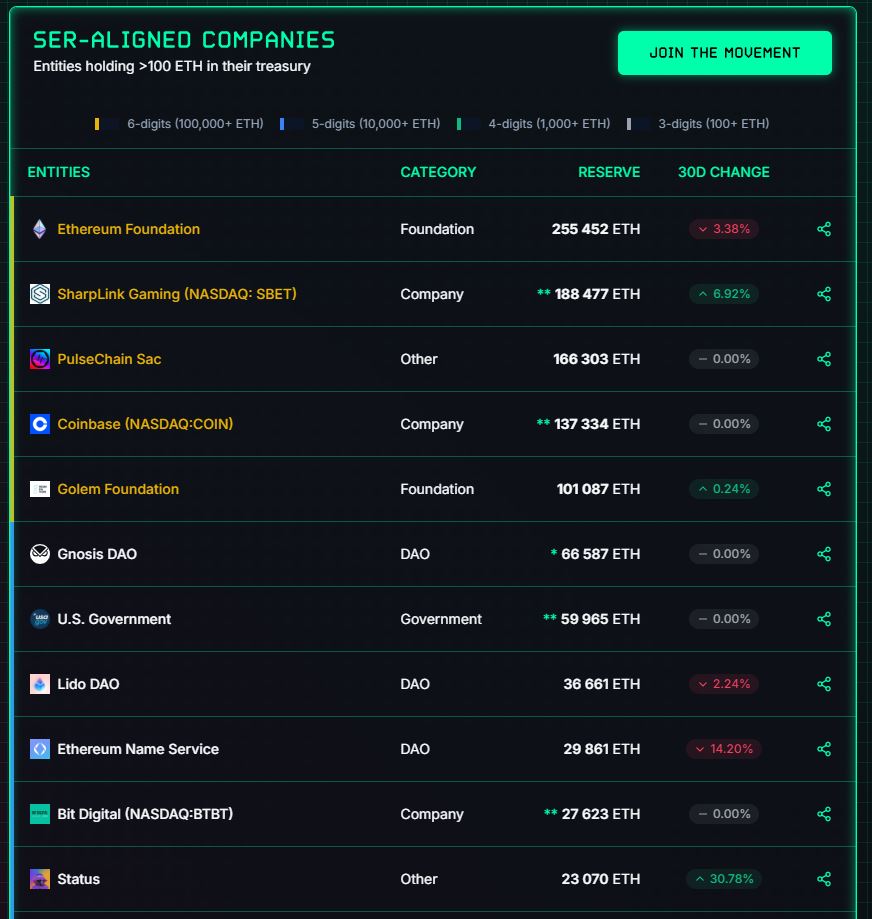
Task: Click the Coinbase share icon
Action: 824,424
